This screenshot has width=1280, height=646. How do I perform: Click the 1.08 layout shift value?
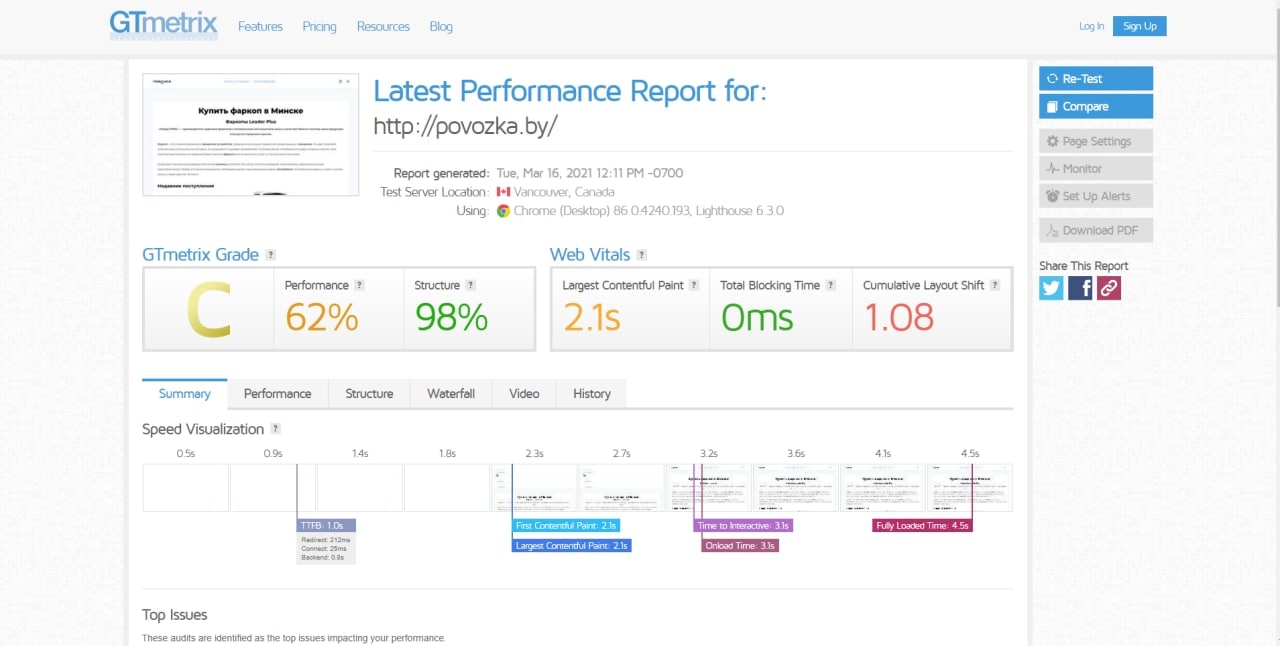[x=899, y=318]
